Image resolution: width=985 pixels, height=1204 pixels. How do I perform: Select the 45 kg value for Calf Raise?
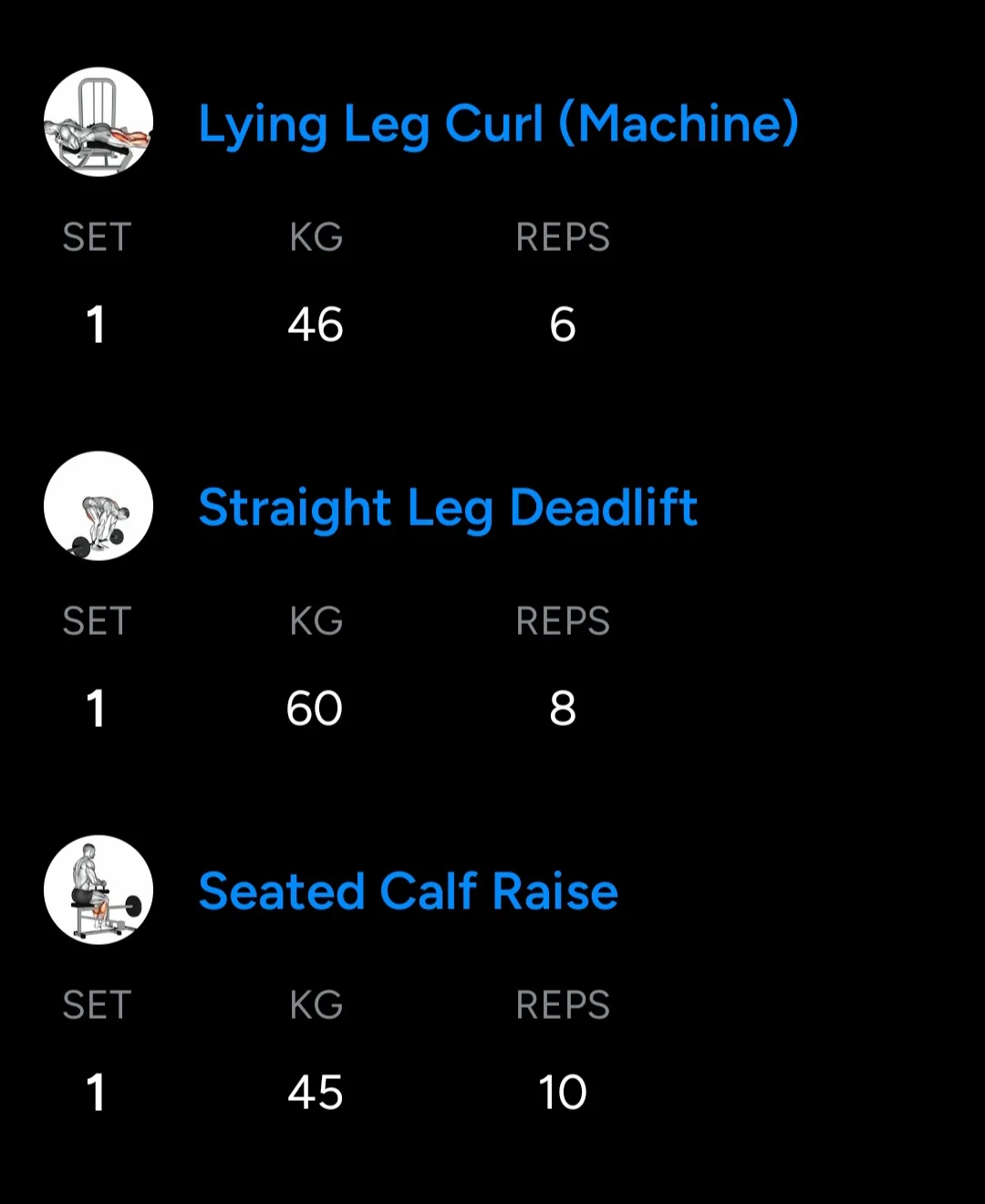(316, 1093)
